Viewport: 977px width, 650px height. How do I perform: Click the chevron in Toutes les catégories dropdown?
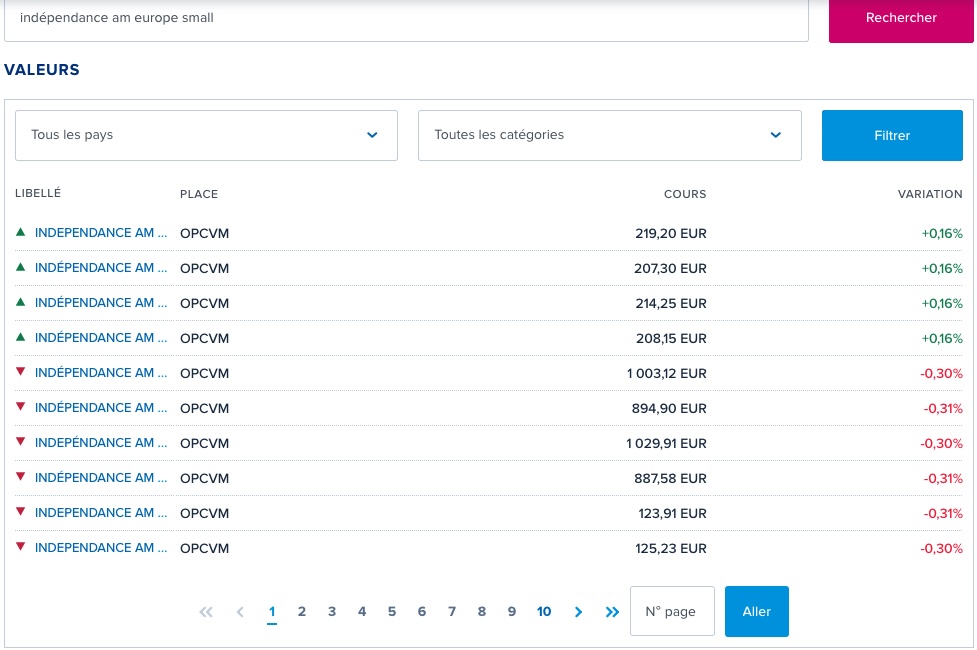[776, 135]
